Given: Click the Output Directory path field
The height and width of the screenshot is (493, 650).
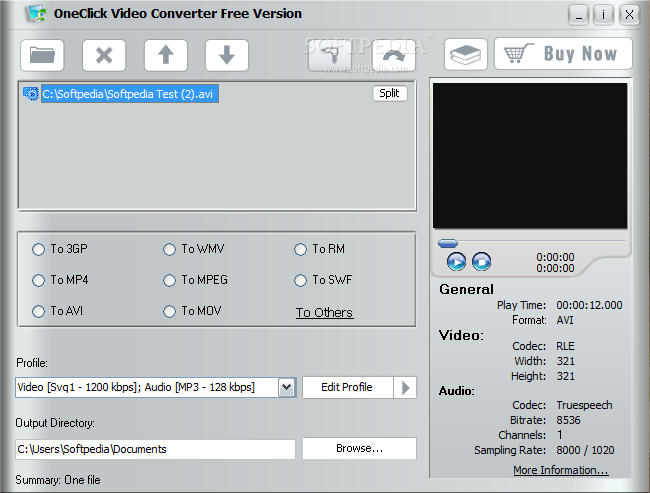Looking at the screenshot, I should [155, 449].
